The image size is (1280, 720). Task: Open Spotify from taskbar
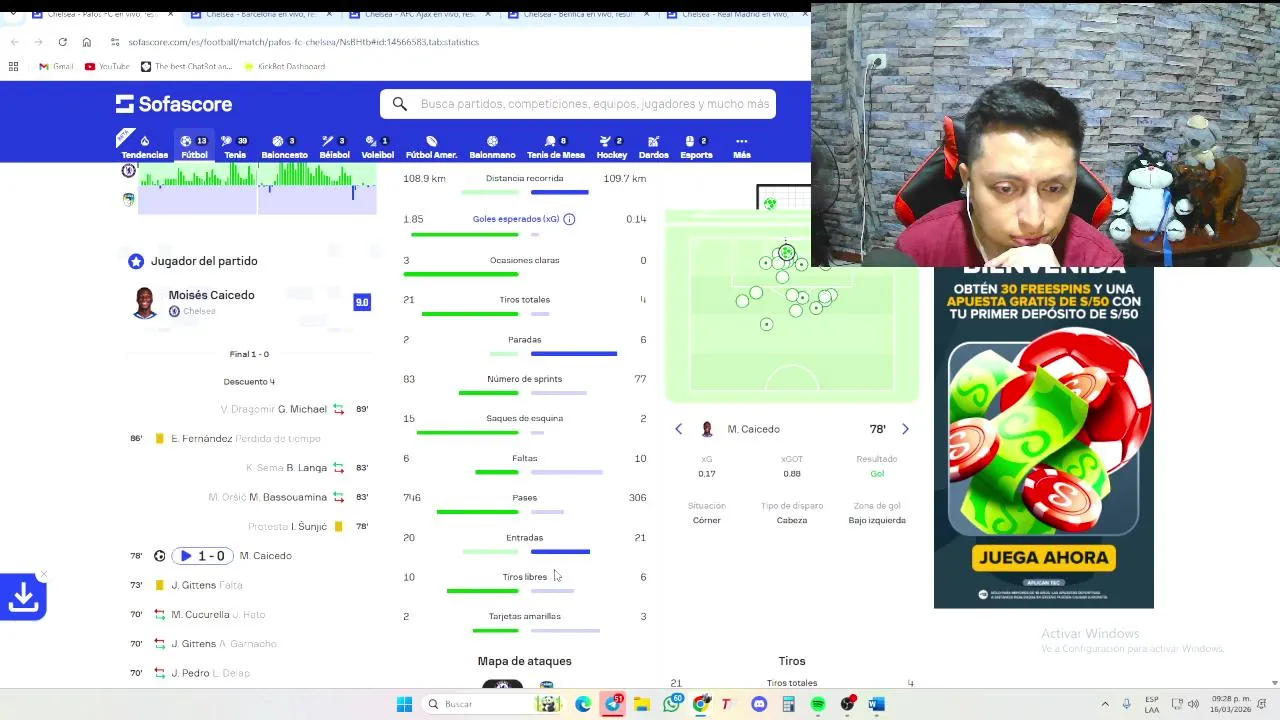[818, 704]
